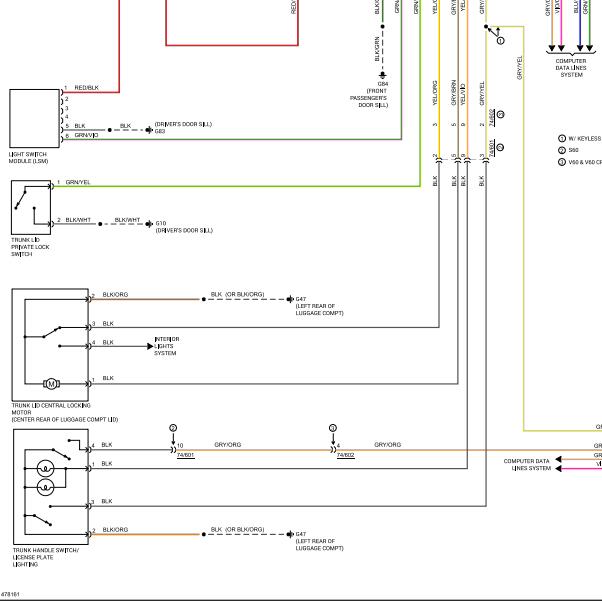Select the INTERIOR LIGHTS SYSTEM reference text

[x=167, y=346]
